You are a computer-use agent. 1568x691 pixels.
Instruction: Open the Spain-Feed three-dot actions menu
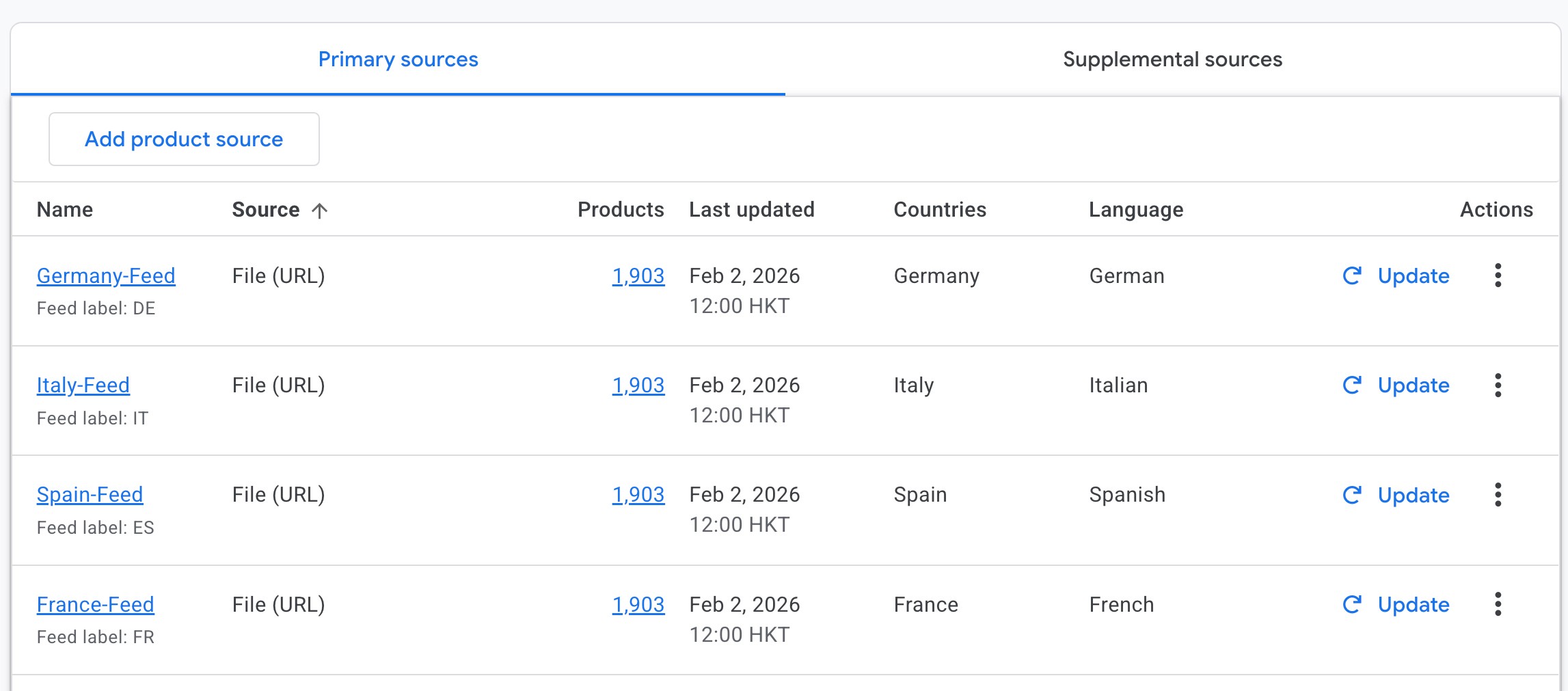click(x=1498, y=495)
